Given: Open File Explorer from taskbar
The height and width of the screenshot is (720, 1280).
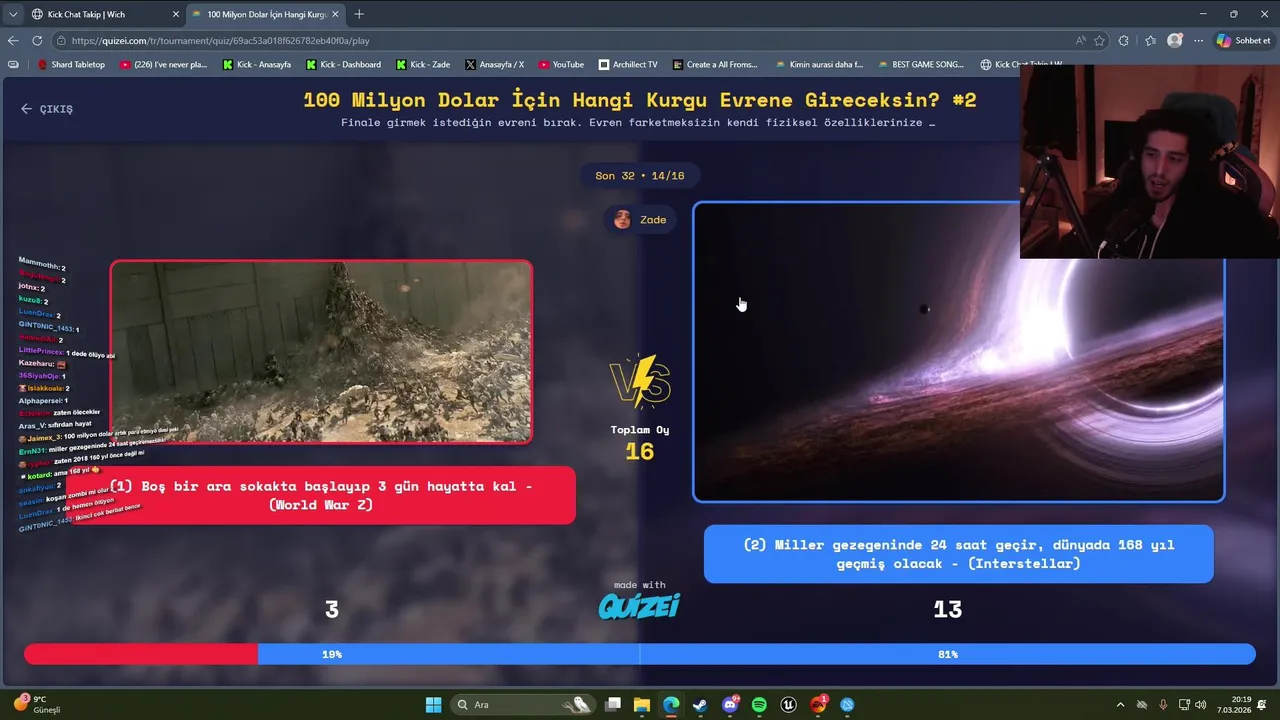Looking at the screenshot, I should coord(642,705).
